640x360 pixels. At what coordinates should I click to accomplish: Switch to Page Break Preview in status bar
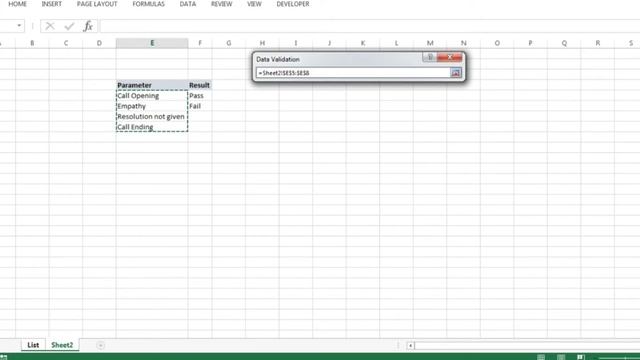point(580,357)
